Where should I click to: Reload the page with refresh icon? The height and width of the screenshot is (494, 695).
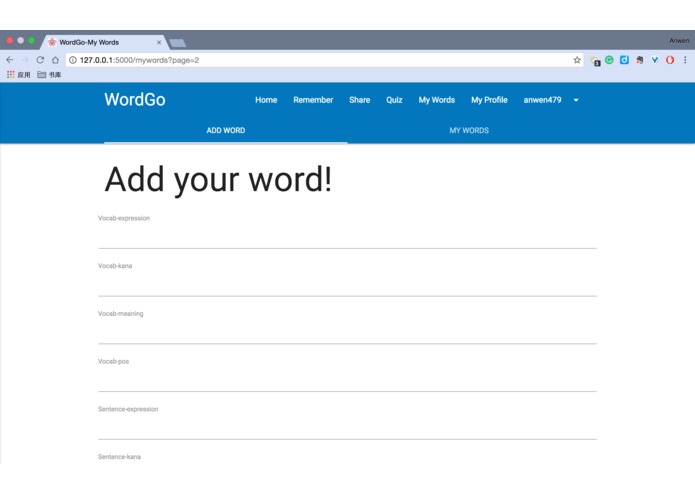pos(40,60)
